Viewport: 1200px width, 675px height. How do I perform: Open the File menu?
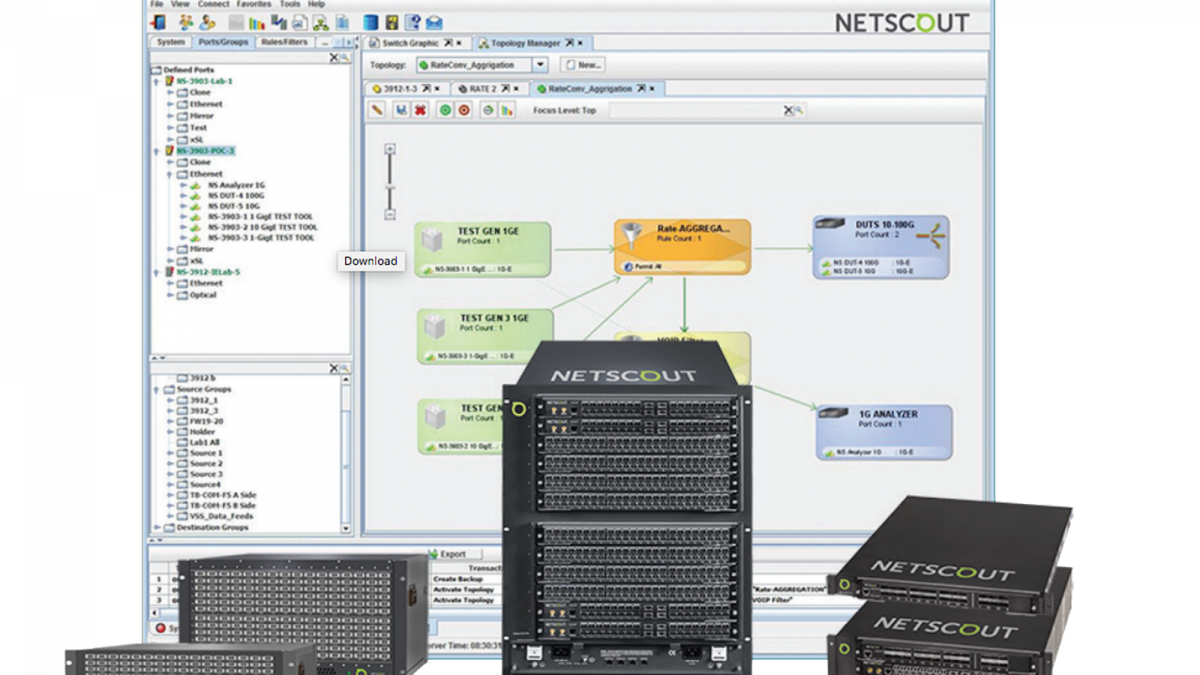click(x=157, y=4)
